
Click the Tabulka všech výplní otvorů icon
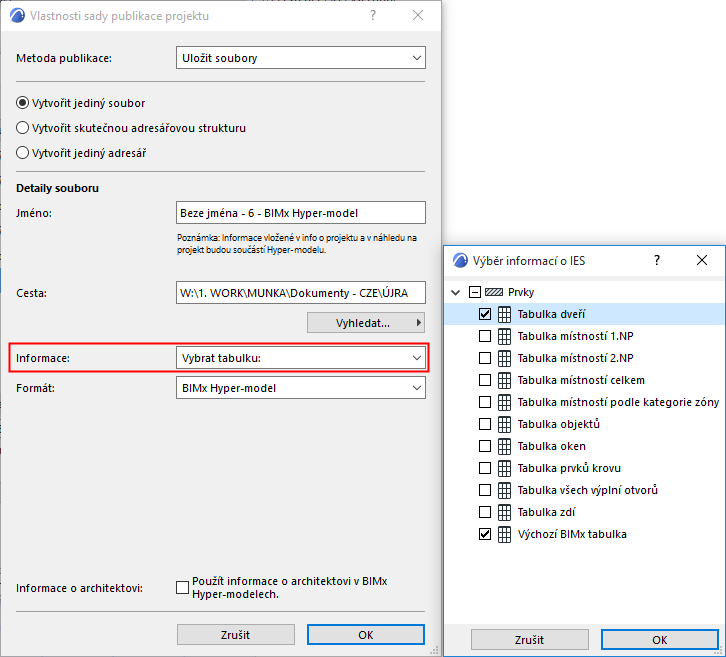tap(504, 490)
